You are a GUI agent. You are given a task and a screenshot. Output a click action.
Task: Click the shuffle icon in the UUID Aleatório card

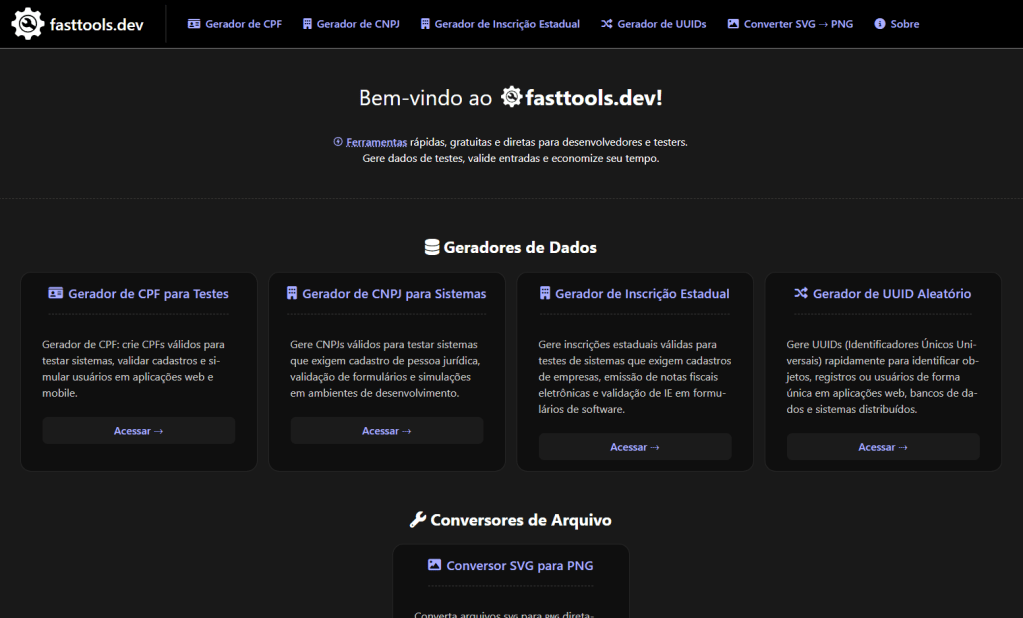[801, 294]
